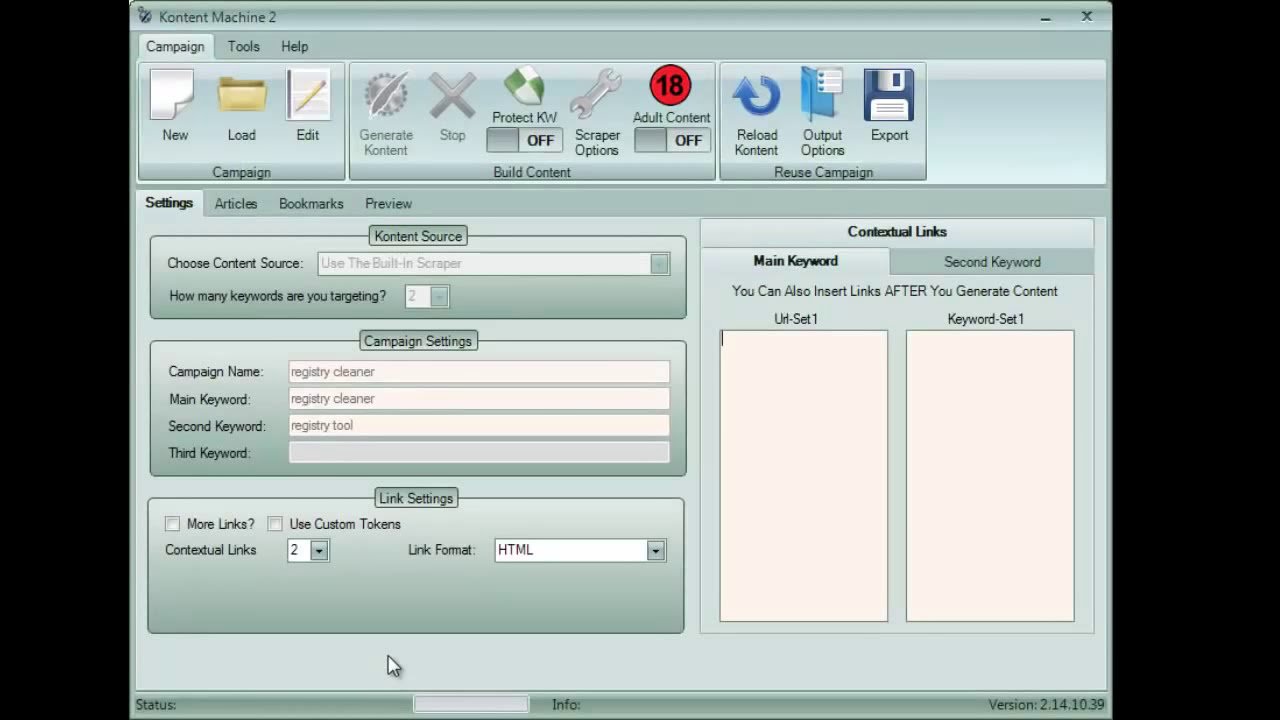The width and height of the screenshot is (1280, 720).
Task: Toggle the Adult Content OFF switch
Action: 673,140
